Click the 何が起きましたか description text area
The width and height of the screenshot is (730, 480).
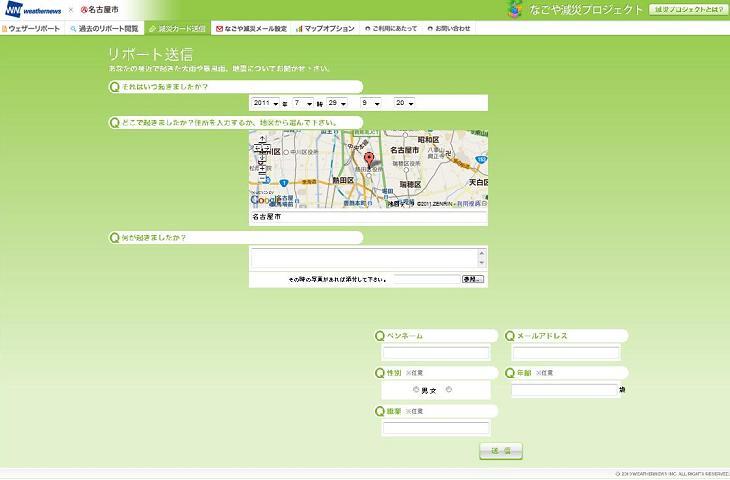click(x=365, y=258)
